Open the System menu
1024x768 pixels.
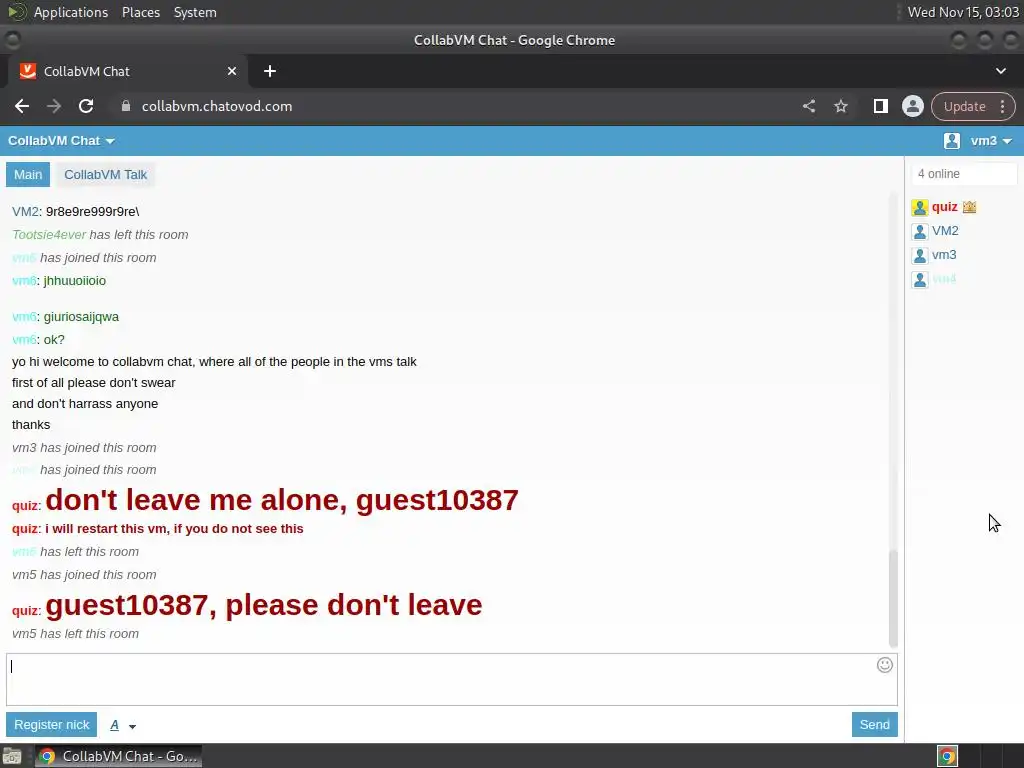pos(195,12)
